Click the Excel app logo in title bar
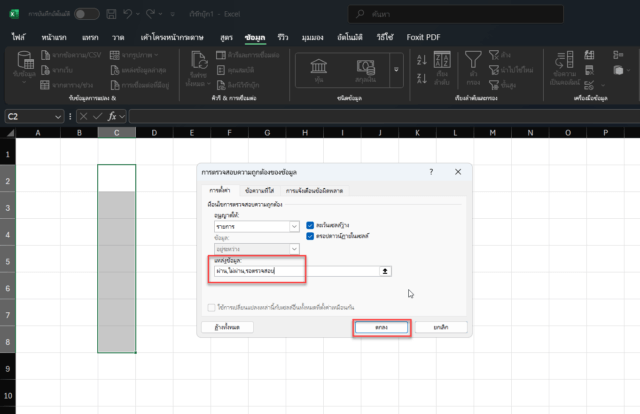The image size is (640, 414). (14, 14)
